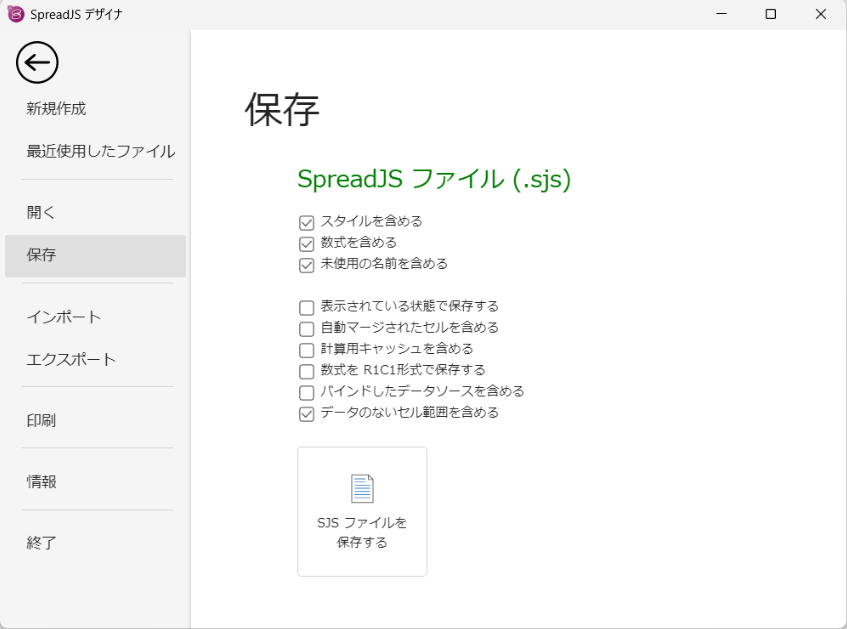Click the SpreadJS ファイル (.sjs) heading
Screen dimensions: 847x629
pos(434,179)
